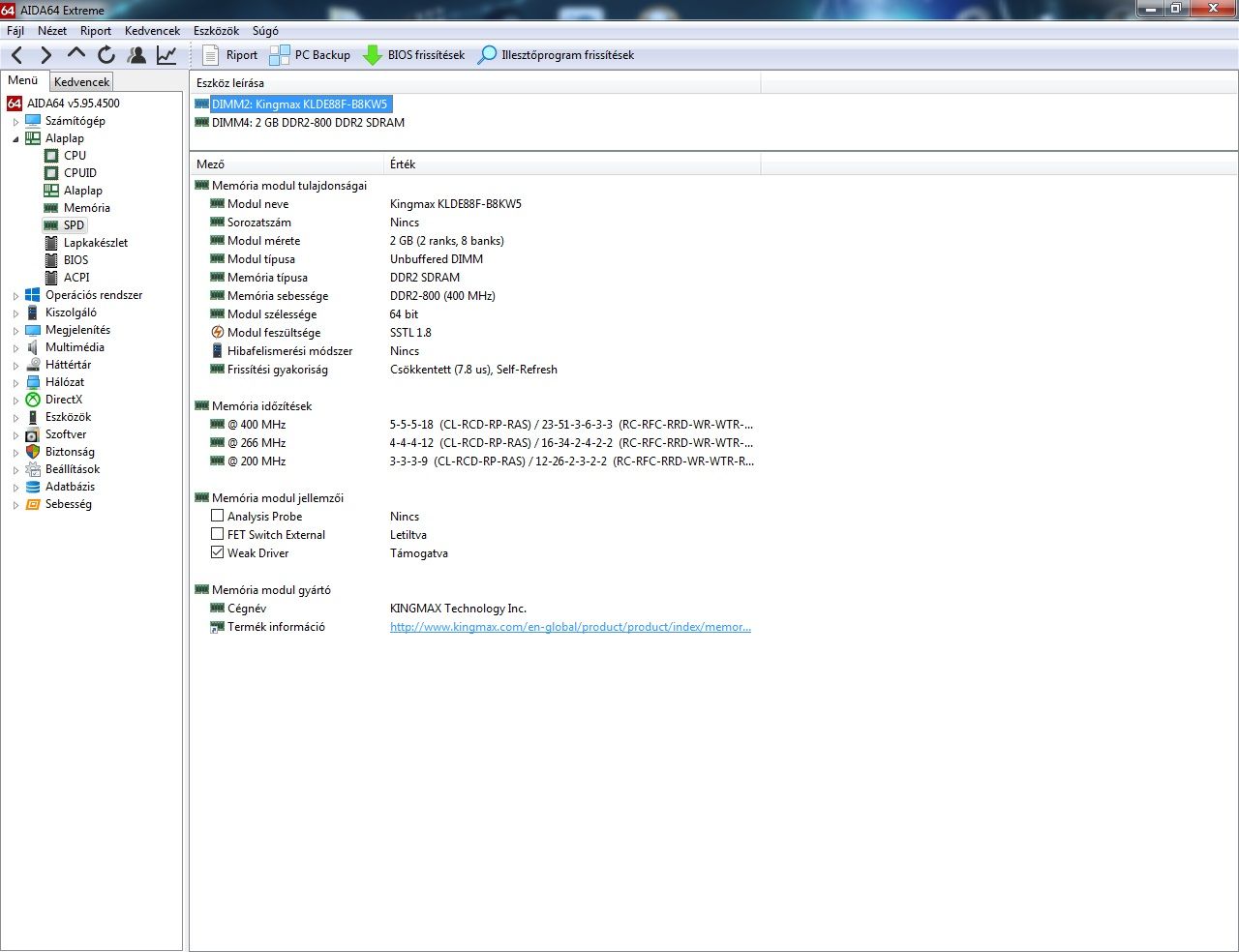Select the BIOS icon in tree

tap(51, 259)
